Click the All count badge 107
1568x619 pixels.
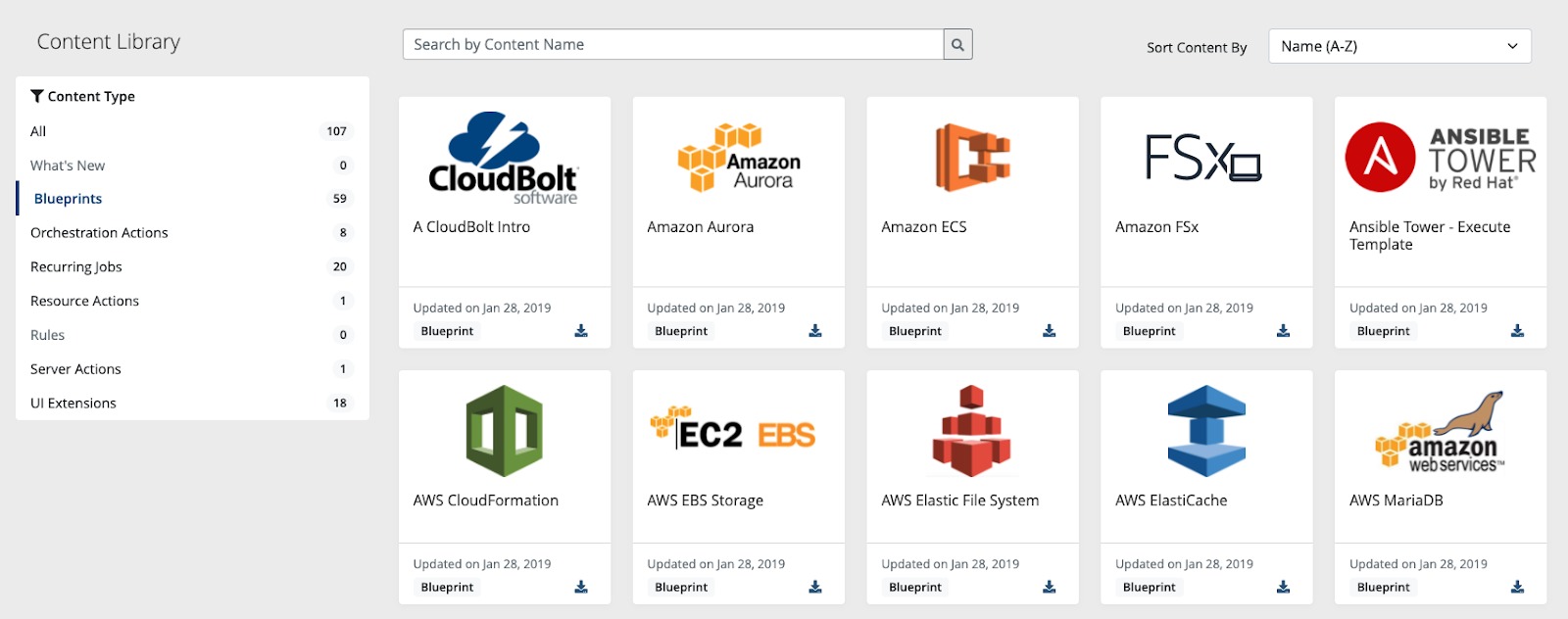[x=337, y=131]
